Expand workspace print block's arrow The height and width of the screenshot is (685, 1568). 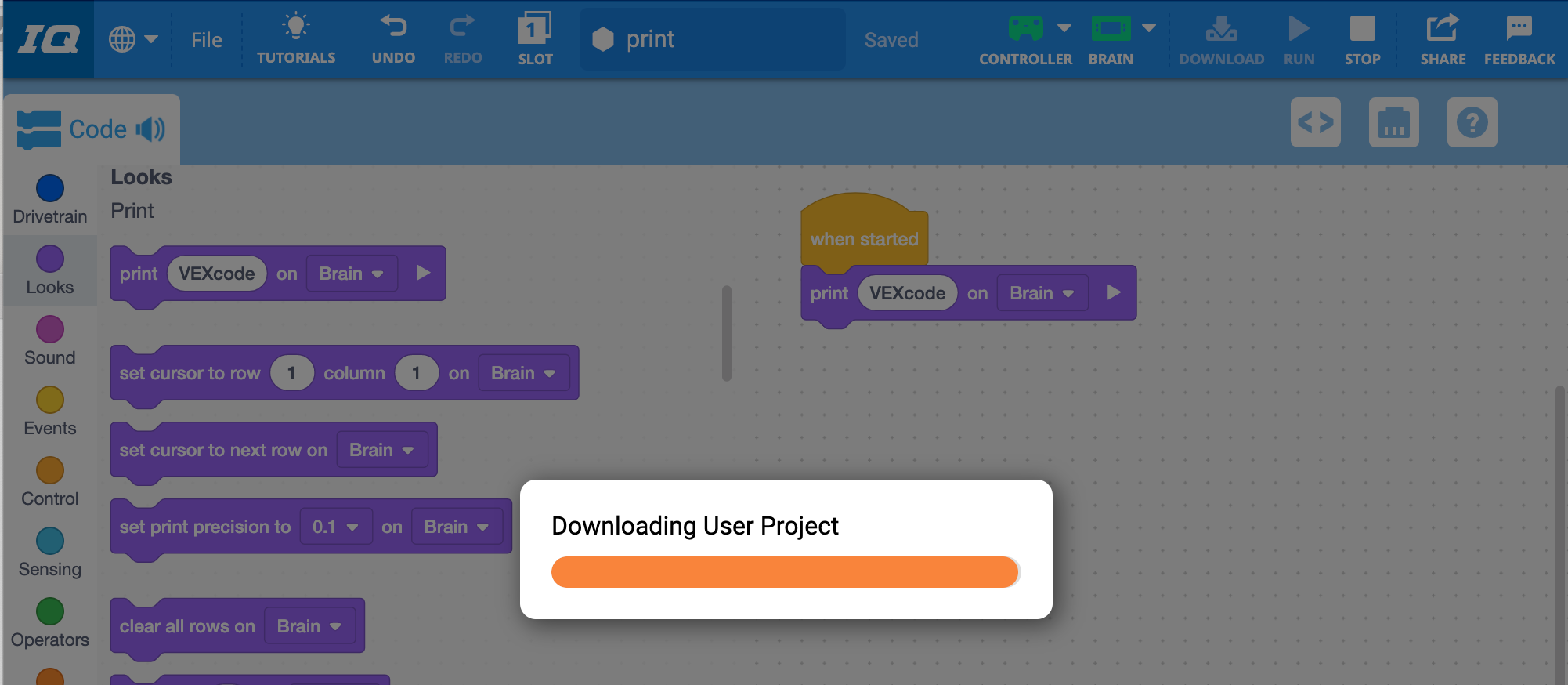coord(1114,292)
